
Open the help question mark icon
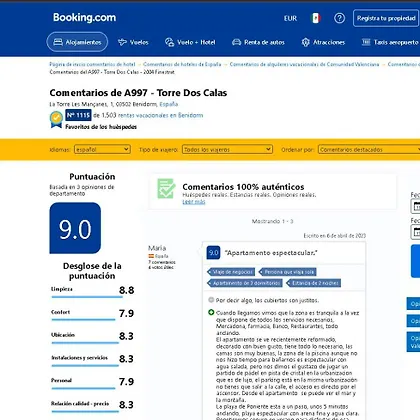point(339,18)
